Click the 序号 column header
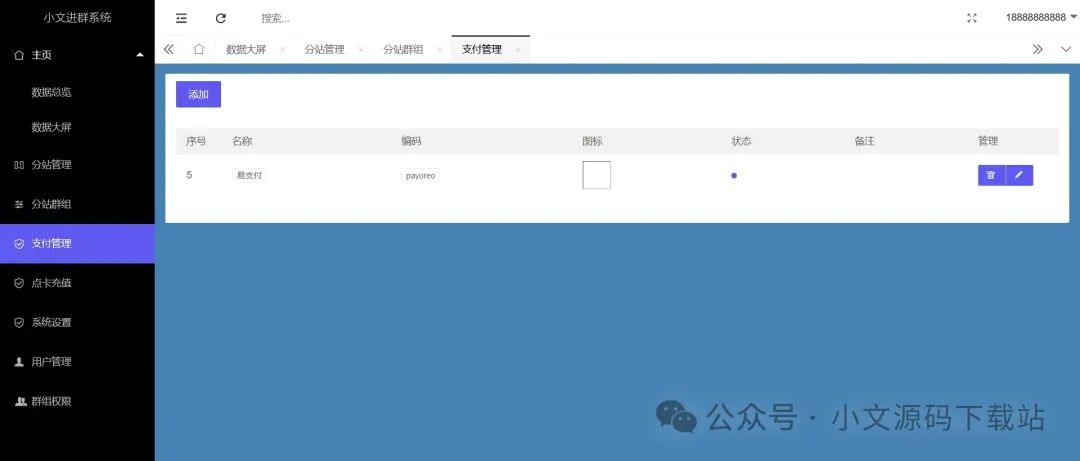This screenshot has width=1080, height=461. pyautogui.click(x=196, y=141)
